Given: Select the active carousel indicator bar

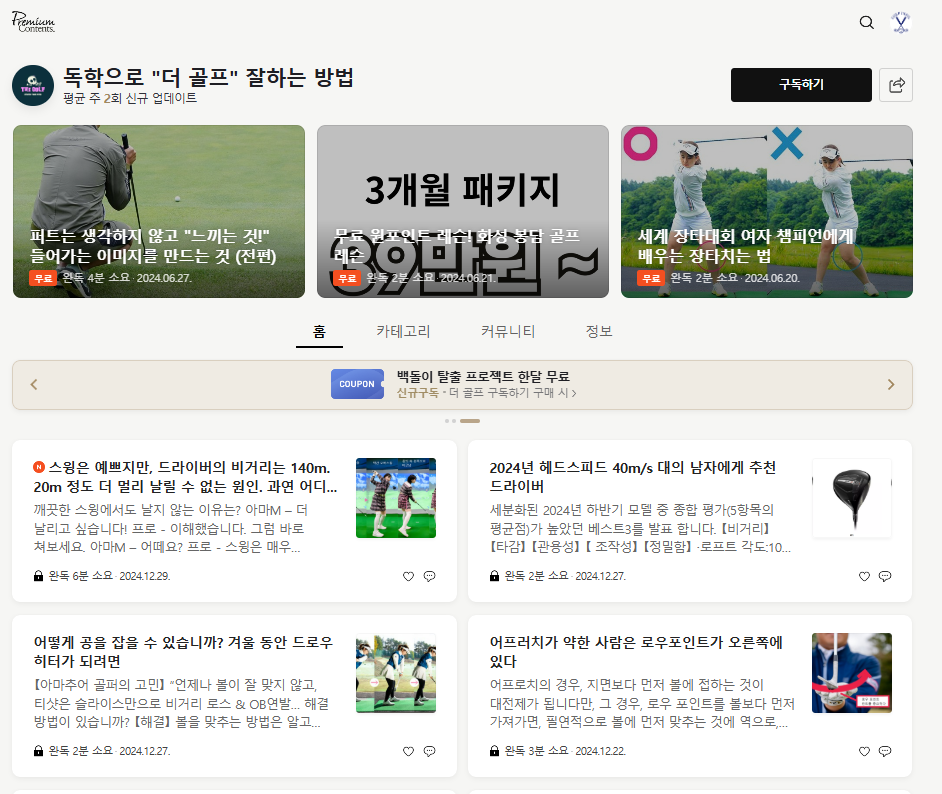Looking at the screenshot, I should [x=470, y=421].
